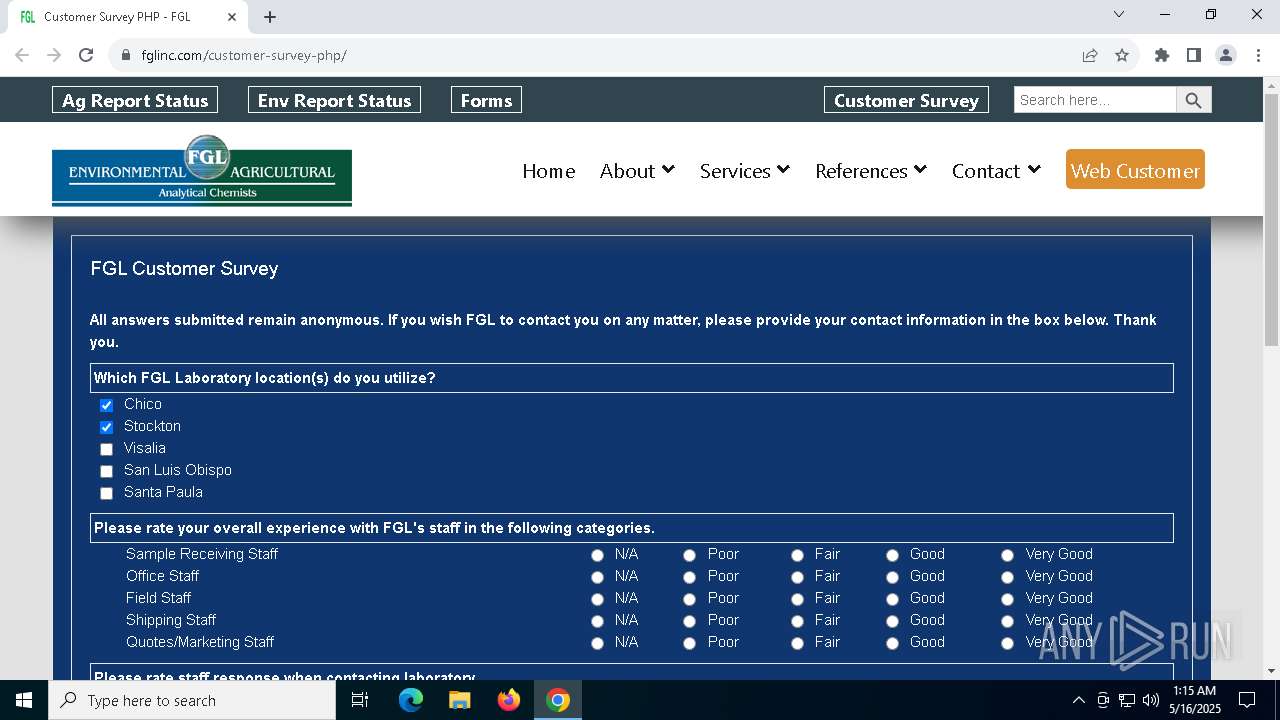Expand the Contact menu dropdown

(996, 171)
